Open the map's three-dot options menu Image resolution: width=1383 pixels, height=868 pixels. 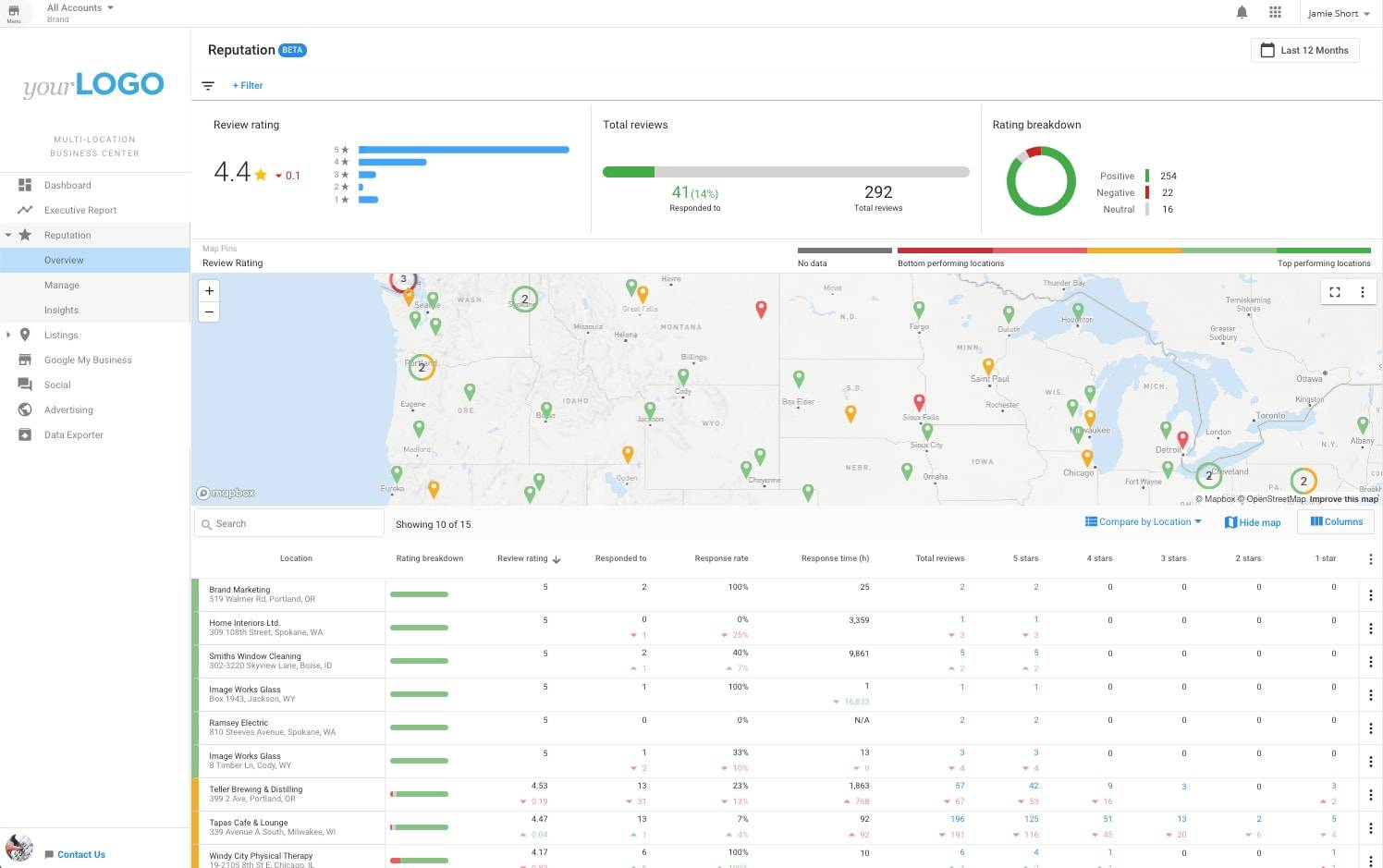point(1362,292)
